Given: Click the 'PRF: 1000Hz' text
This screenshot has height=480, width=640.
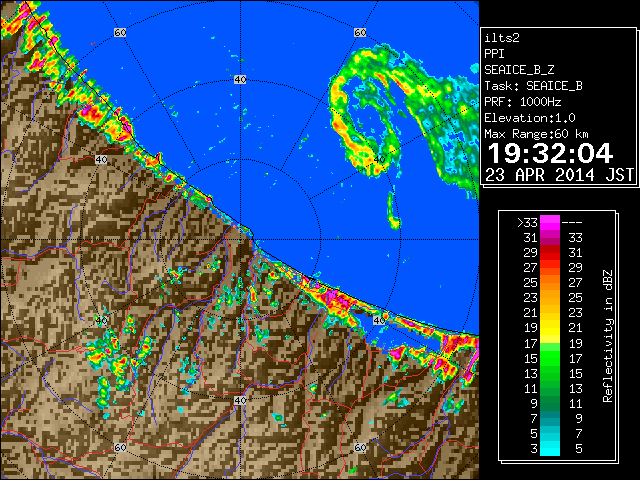Looking at the screenshot, I should (523, 102).
